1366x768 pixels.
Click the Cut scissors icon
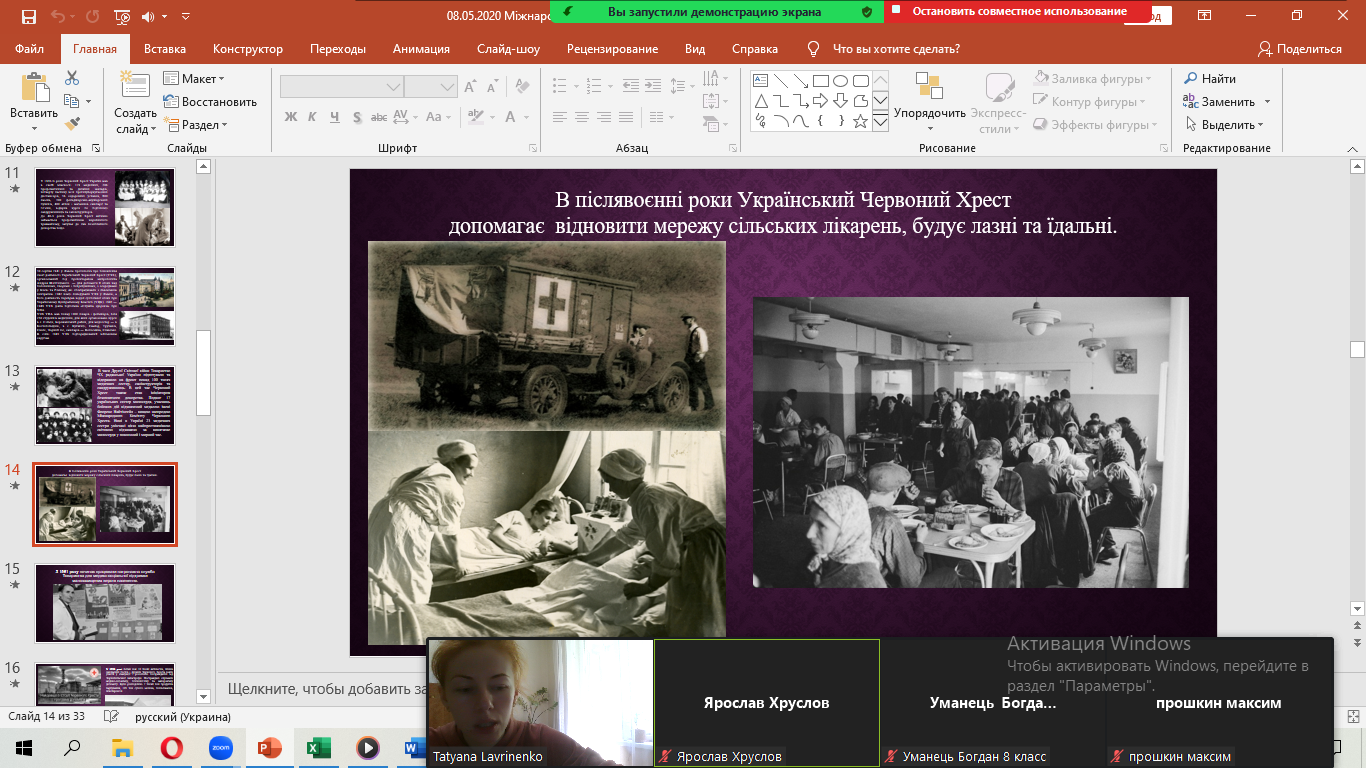click(72, 78)
